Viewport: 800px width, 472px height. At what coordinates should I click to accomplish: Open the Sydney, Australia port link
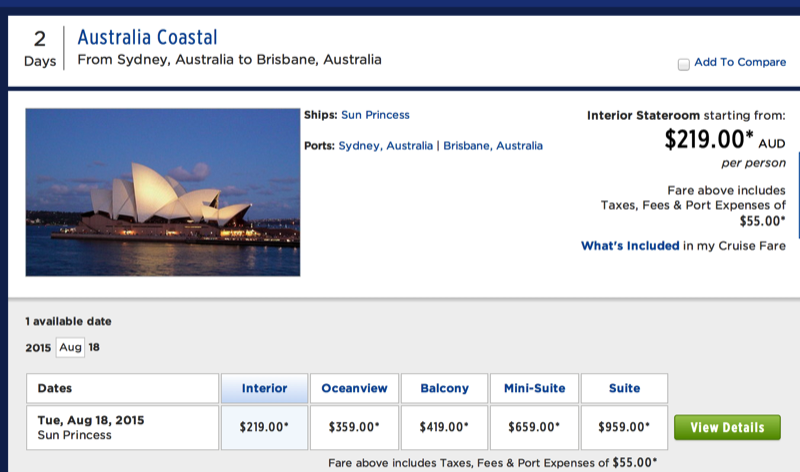click(x=385, y=146)
